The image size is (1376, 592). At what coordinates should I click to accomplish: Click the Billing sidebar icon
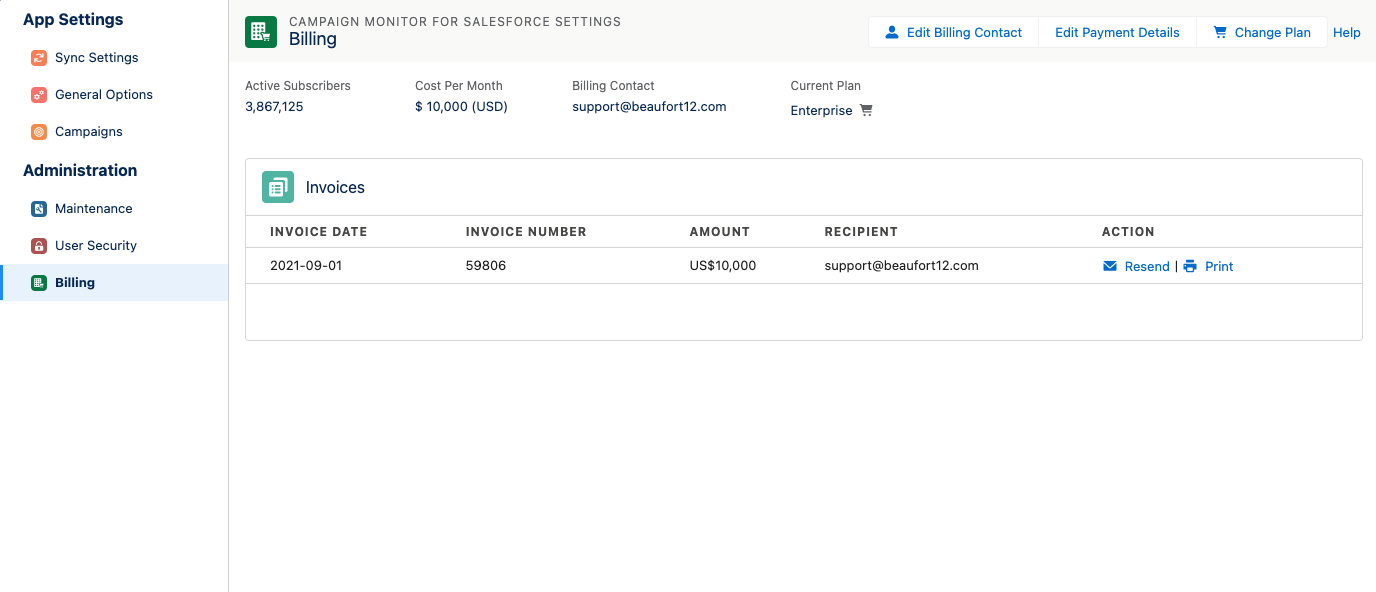point(39,283)
